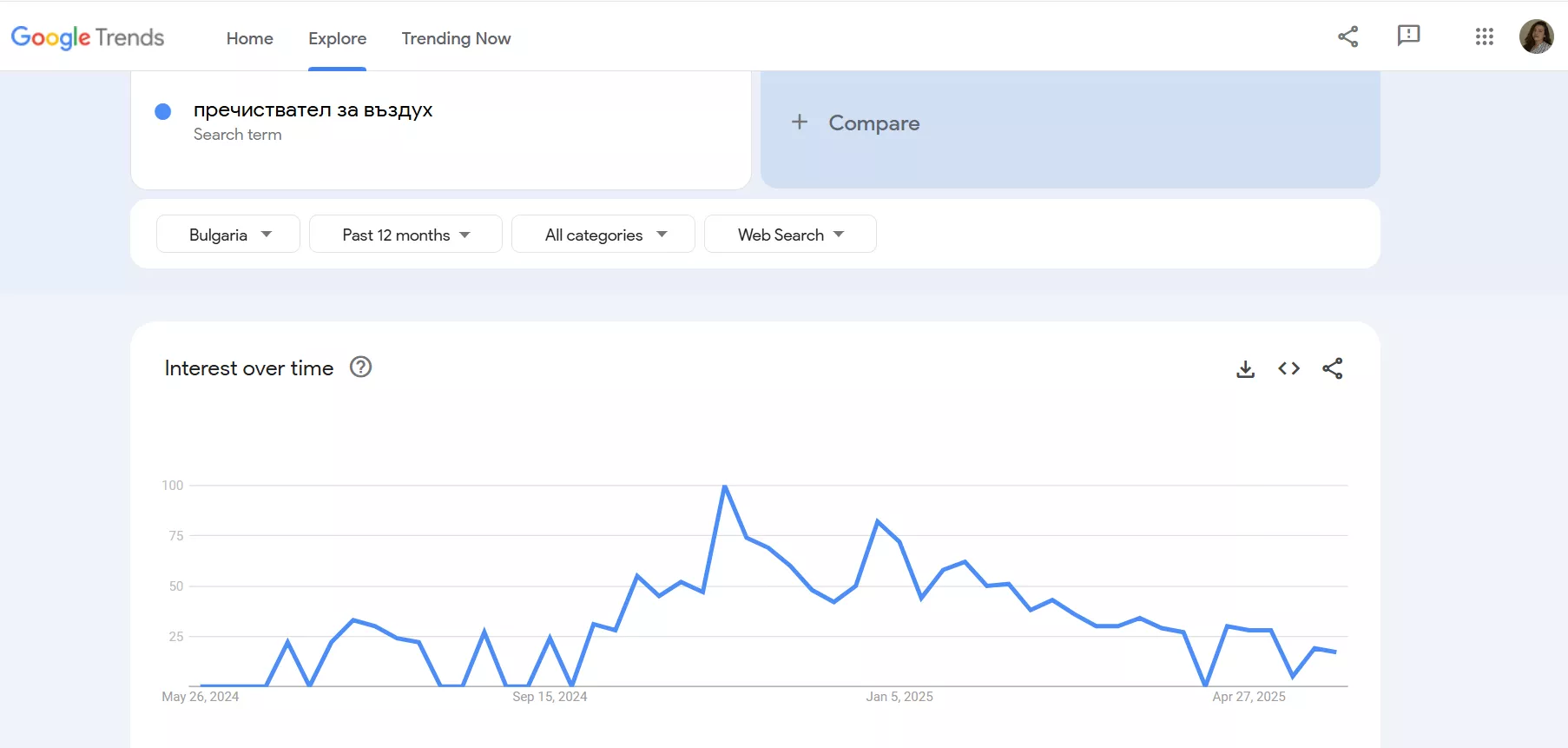Click the Google Trends logo
Image resolution: width=1568 pixels, height=748 pixels.
88,37
